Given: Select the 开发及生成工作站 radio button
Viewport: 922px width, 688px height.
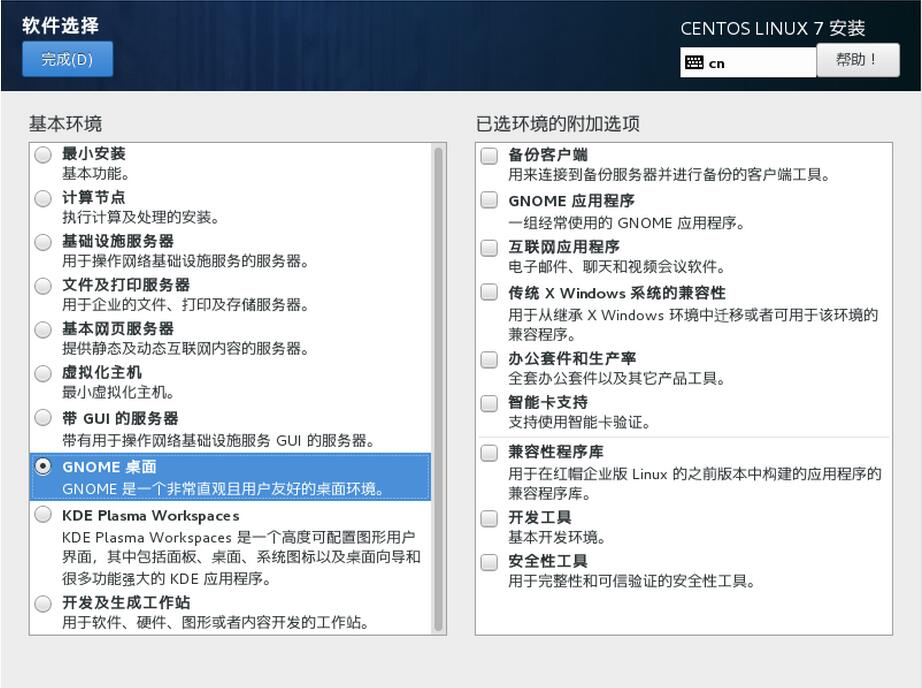Looking at the screenshot, I should (43, 603).
